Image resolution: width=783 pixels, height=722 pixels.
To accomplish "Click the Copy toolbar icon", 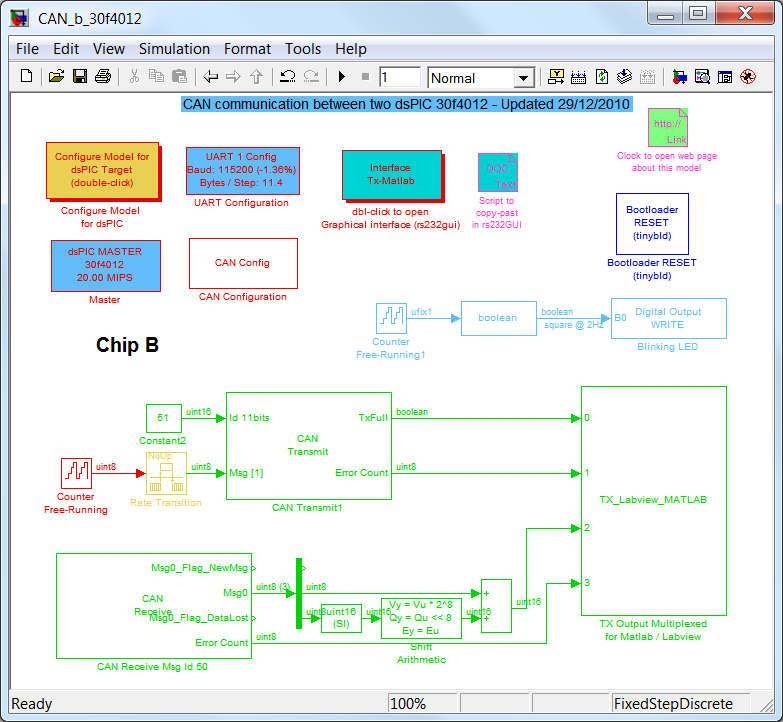I will (x=156, y=77).
